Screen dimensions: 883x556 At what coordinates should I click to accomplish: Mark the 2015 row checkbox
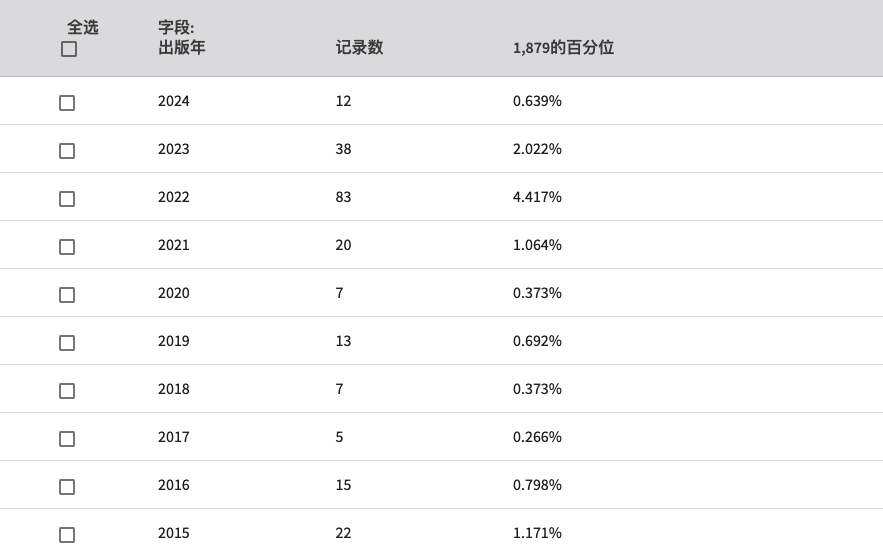point(67,535)
